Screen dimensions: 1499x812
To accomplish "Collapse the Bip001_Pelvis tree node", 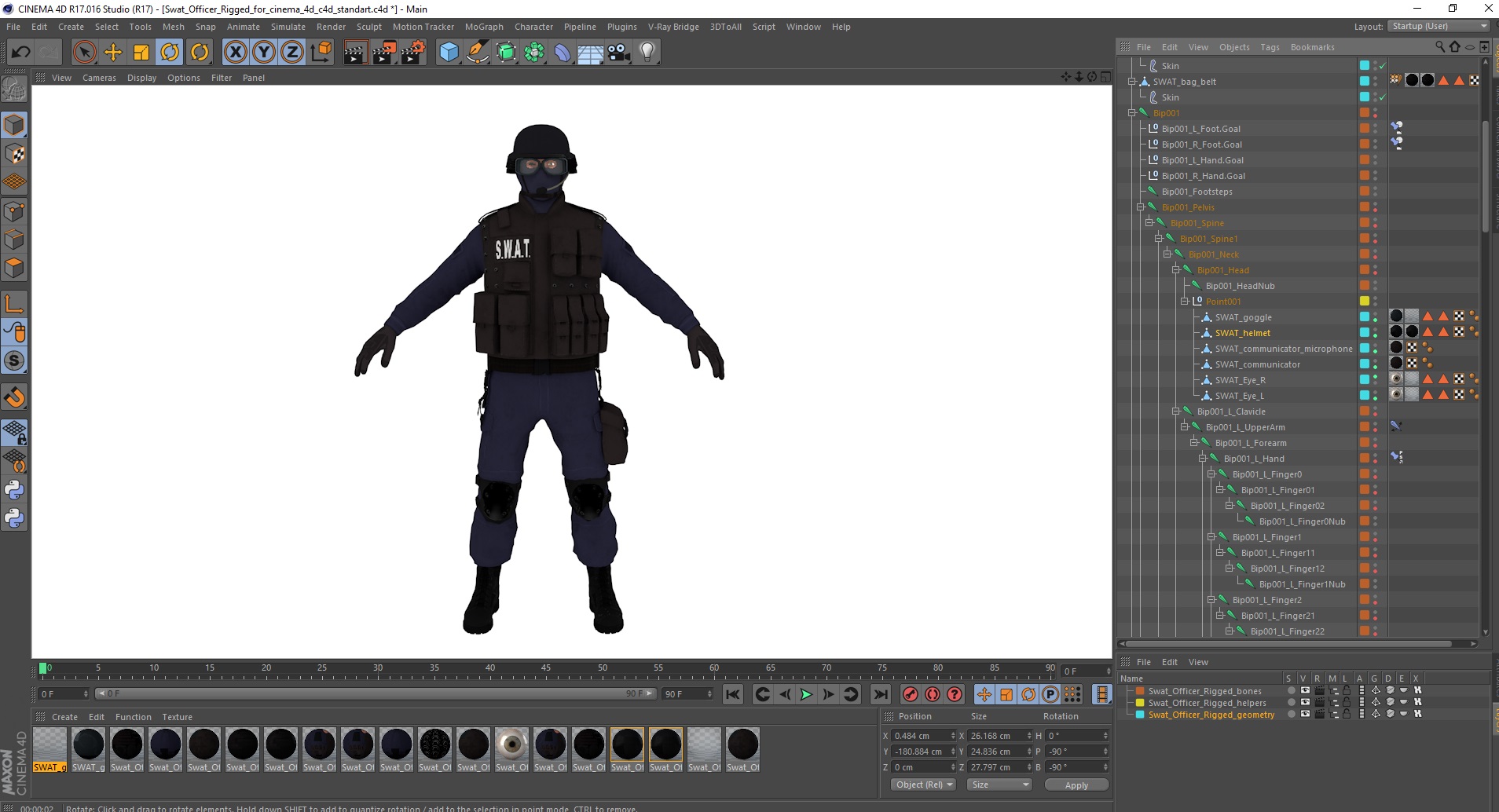I will pos(1140,207).
